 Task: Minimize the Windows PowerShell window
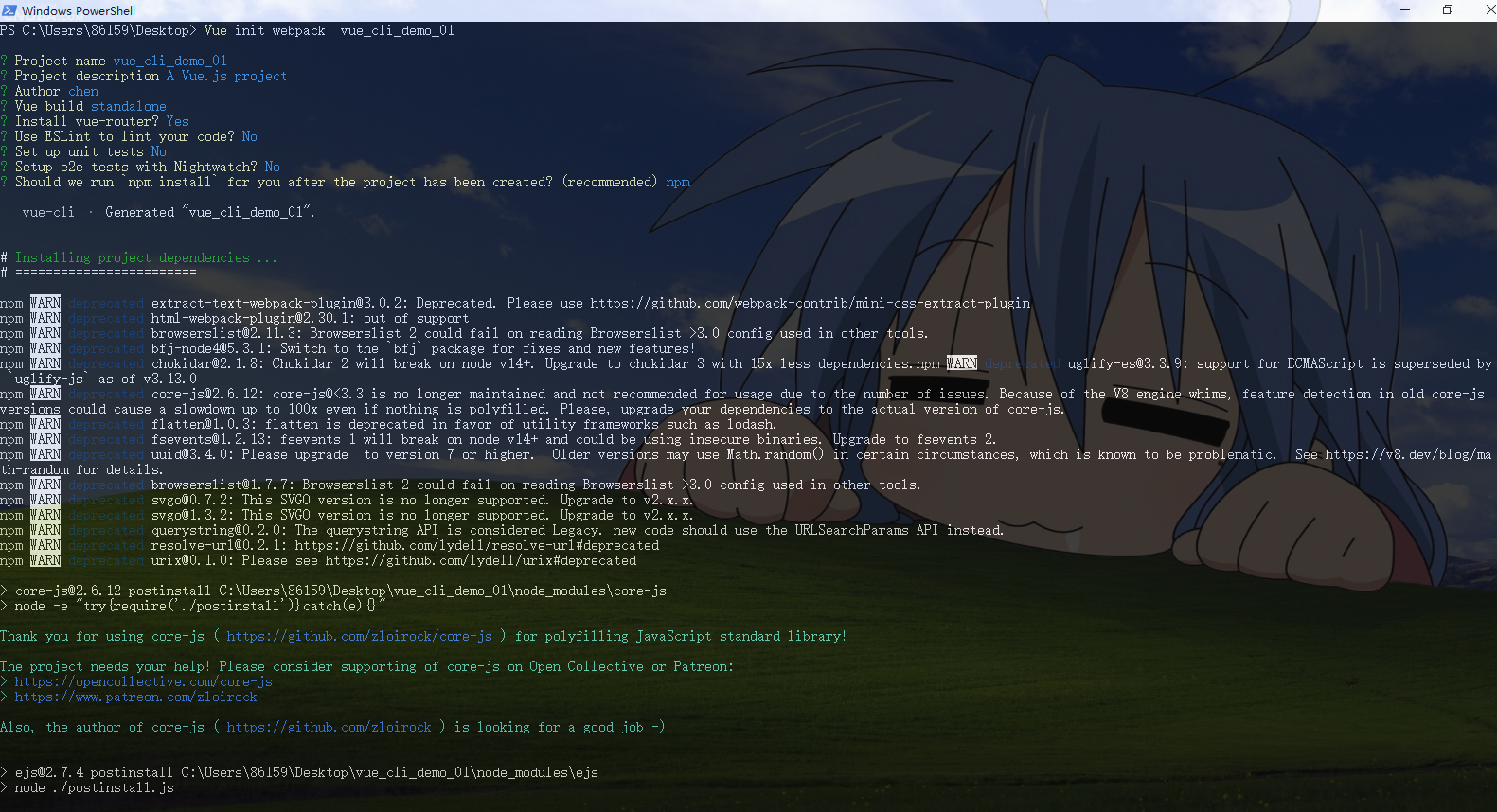[x=1405, y=10]
